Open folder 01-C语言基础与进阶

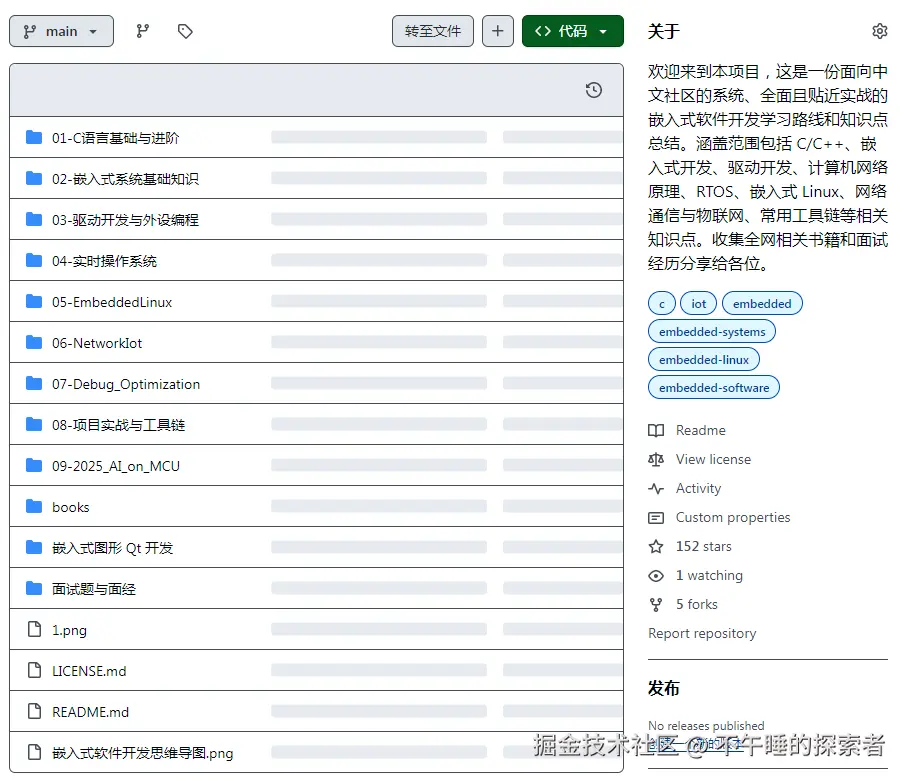pos(115,138)
